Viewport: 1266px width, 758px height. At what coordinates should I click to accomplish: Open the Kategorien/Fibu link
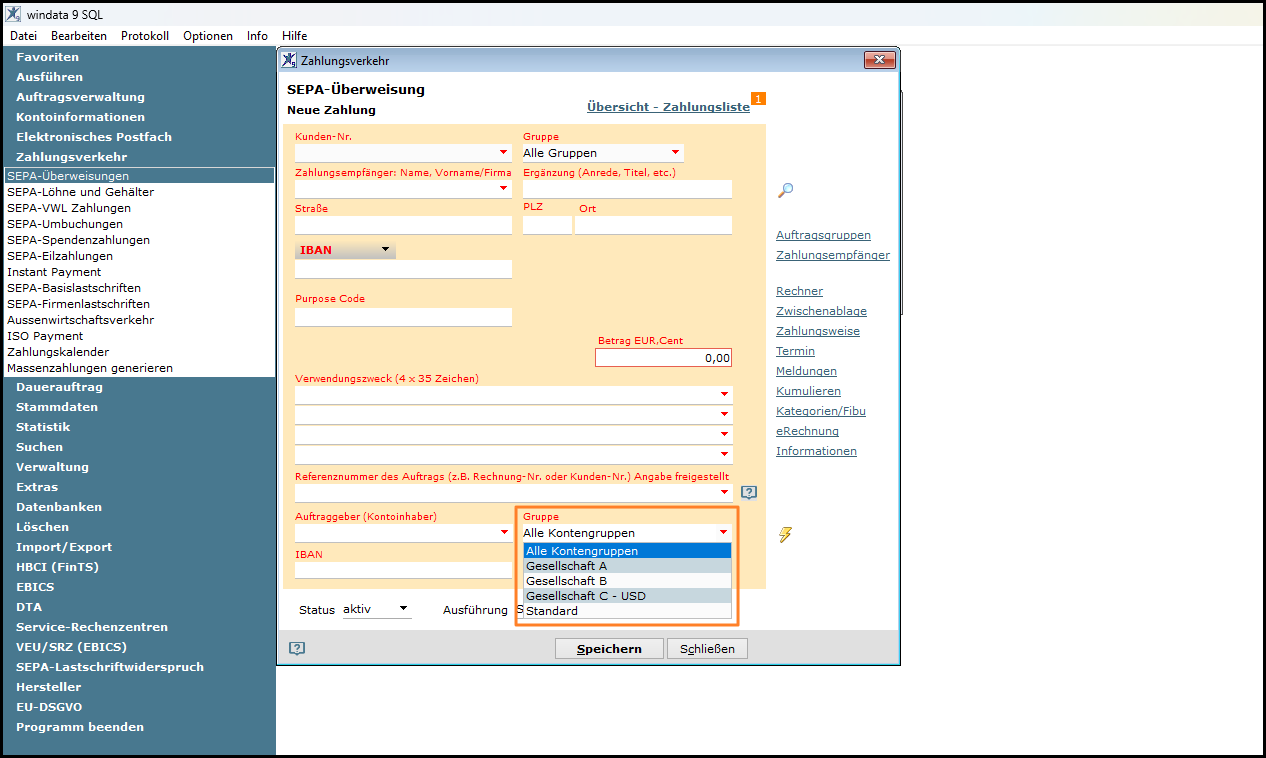click(x=821, y=411)
